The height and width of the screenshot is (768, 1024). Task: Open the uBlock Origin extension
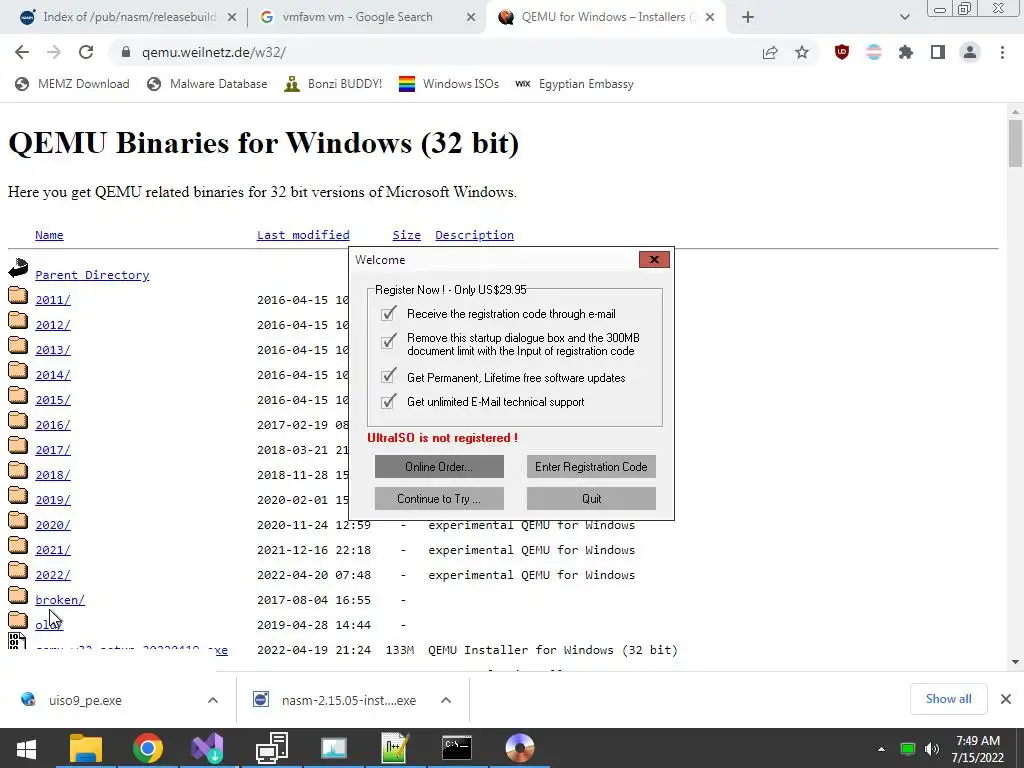[842, 52]
